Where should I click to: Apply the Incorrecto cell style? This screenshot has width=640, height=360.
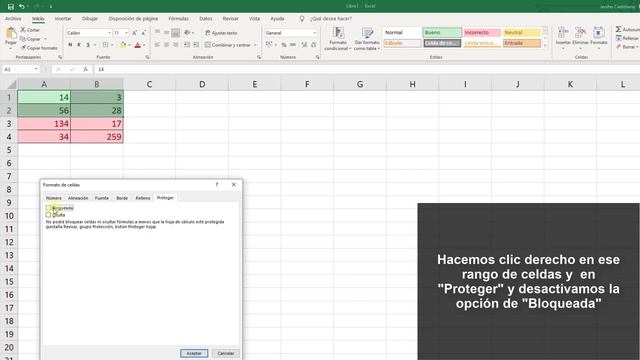point(482,32)
